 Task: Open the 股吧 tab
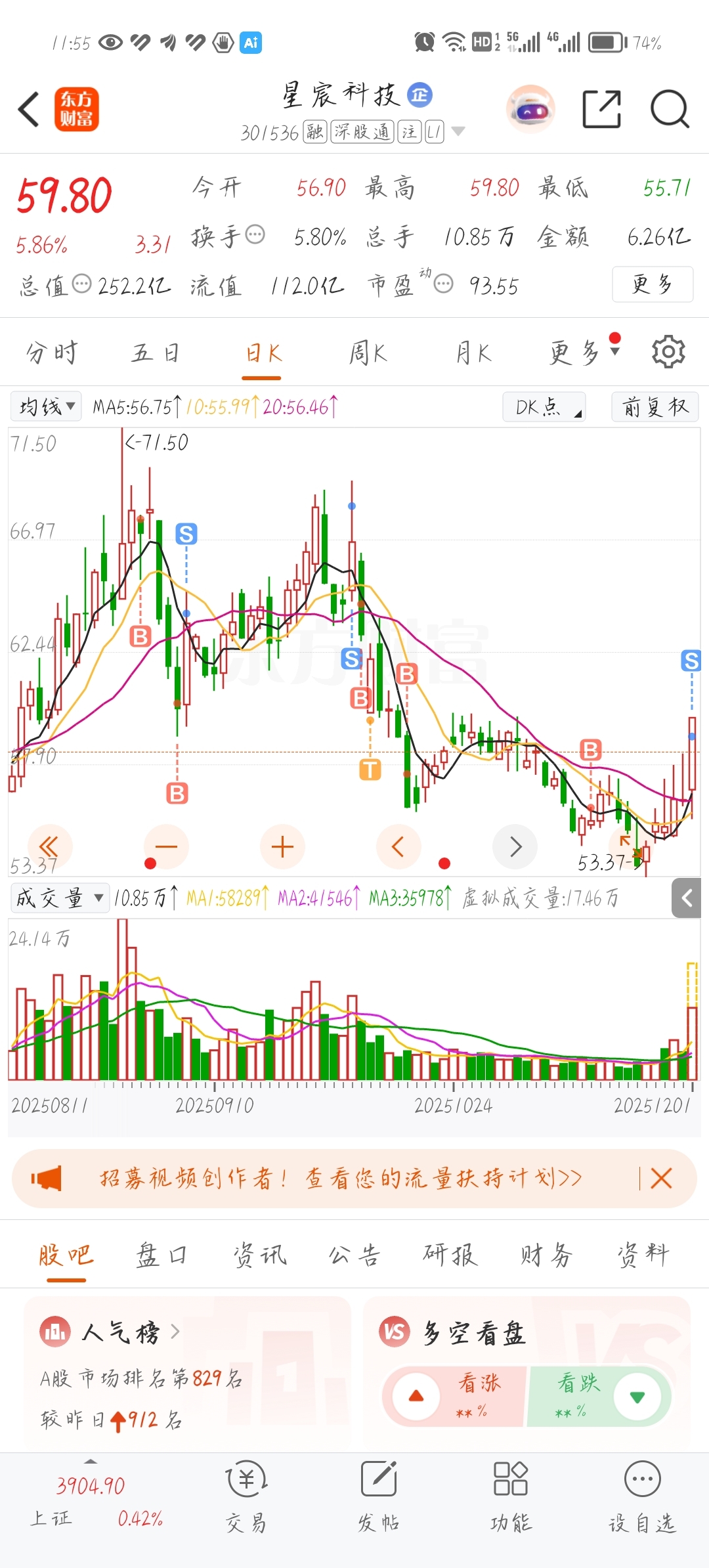point(66,1255)
